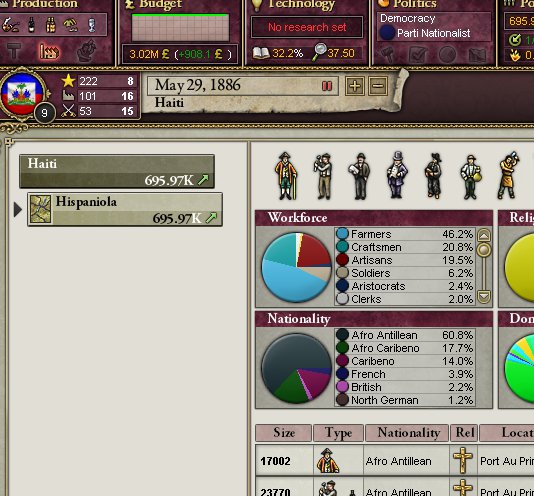Select Haiti country entry in list

[x=117, y=171]
